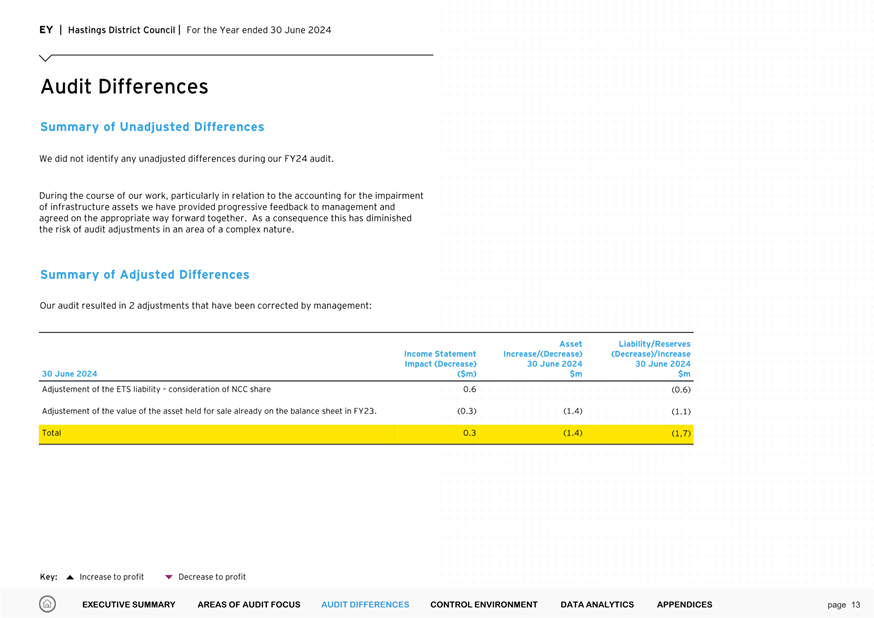Click the paragraph about impairment of infrastructure assets
The height and width of the screenshot is (618, 874).
pyautogui.click(x=231, y=212)
